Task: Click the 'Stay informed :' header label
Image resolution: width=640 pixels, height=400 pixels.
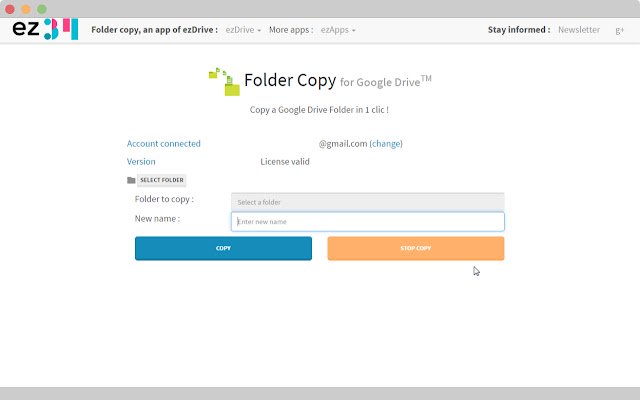Action: [519, 30]
